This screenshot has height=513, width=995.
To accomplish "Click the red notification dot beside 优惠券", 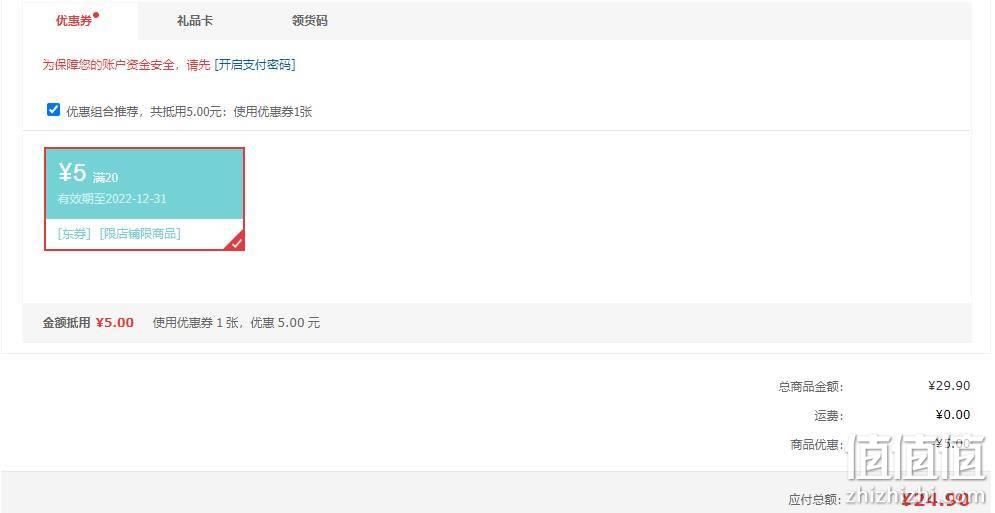I will coord(96,14).
